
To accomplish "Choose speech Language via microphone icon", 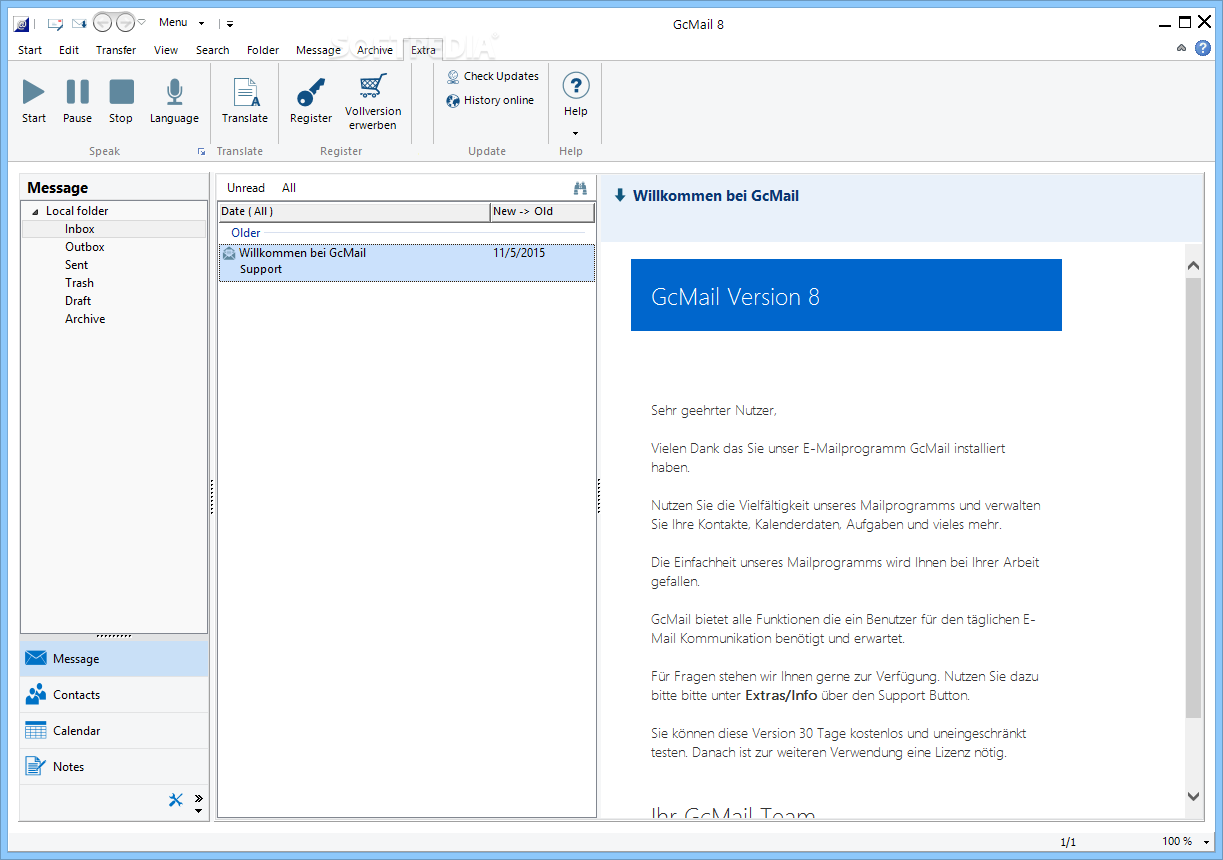I will click(x=175, y=92).
